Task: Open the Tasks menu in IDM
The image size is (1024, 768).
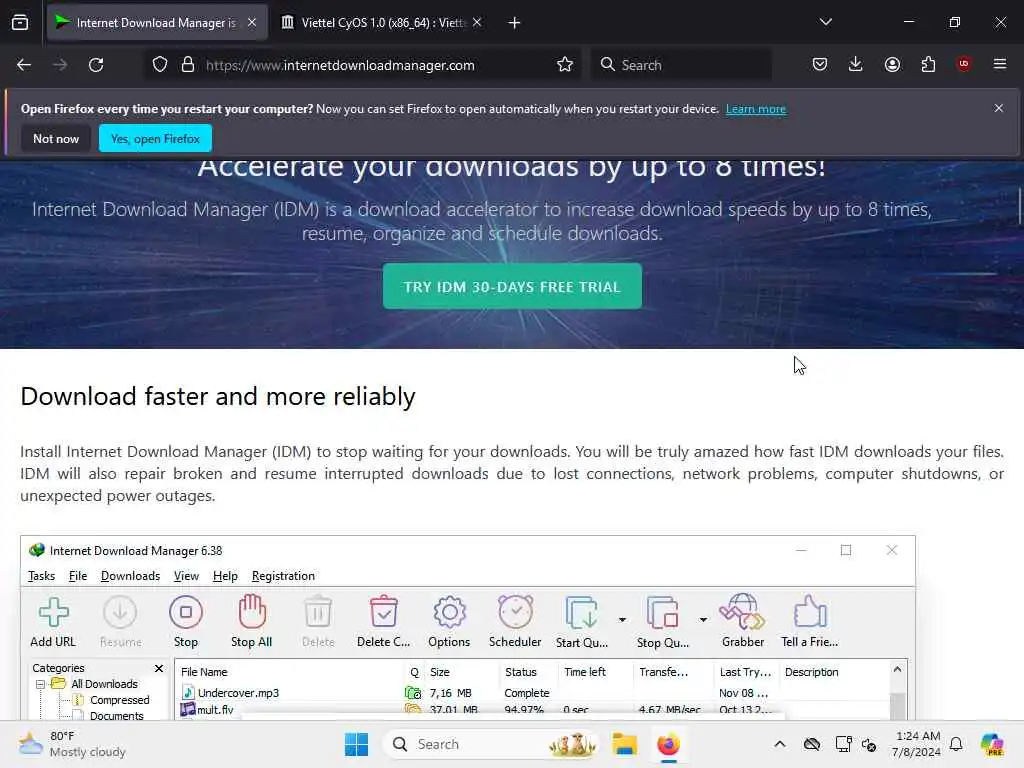Action: [42, 576]
